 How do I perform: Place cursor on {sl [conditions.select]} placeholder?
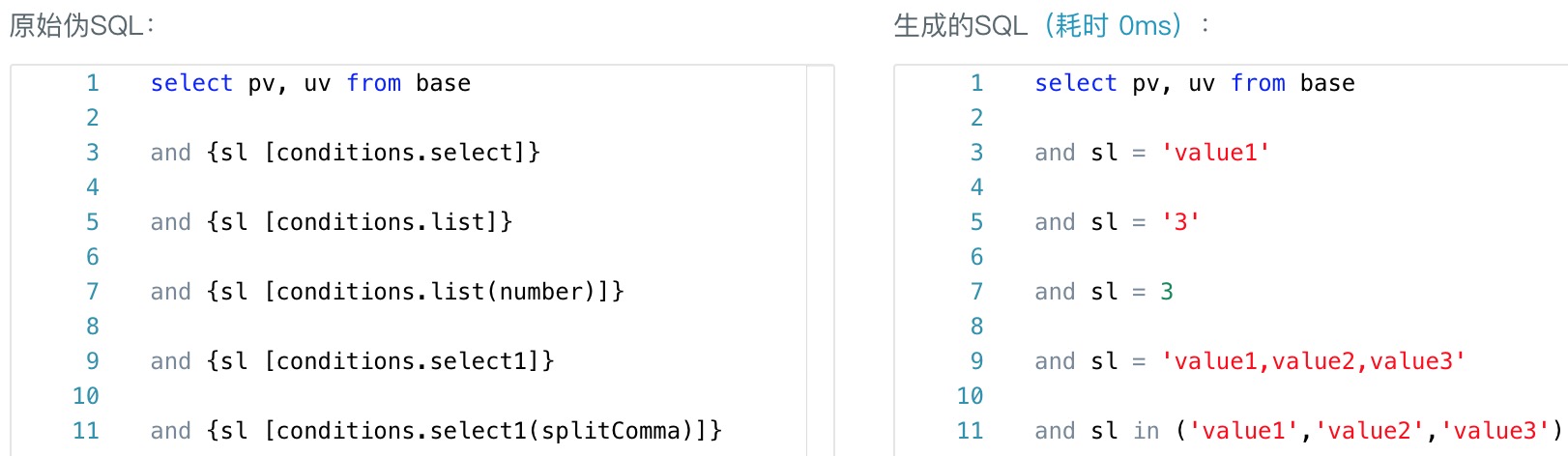coord(372,153)
